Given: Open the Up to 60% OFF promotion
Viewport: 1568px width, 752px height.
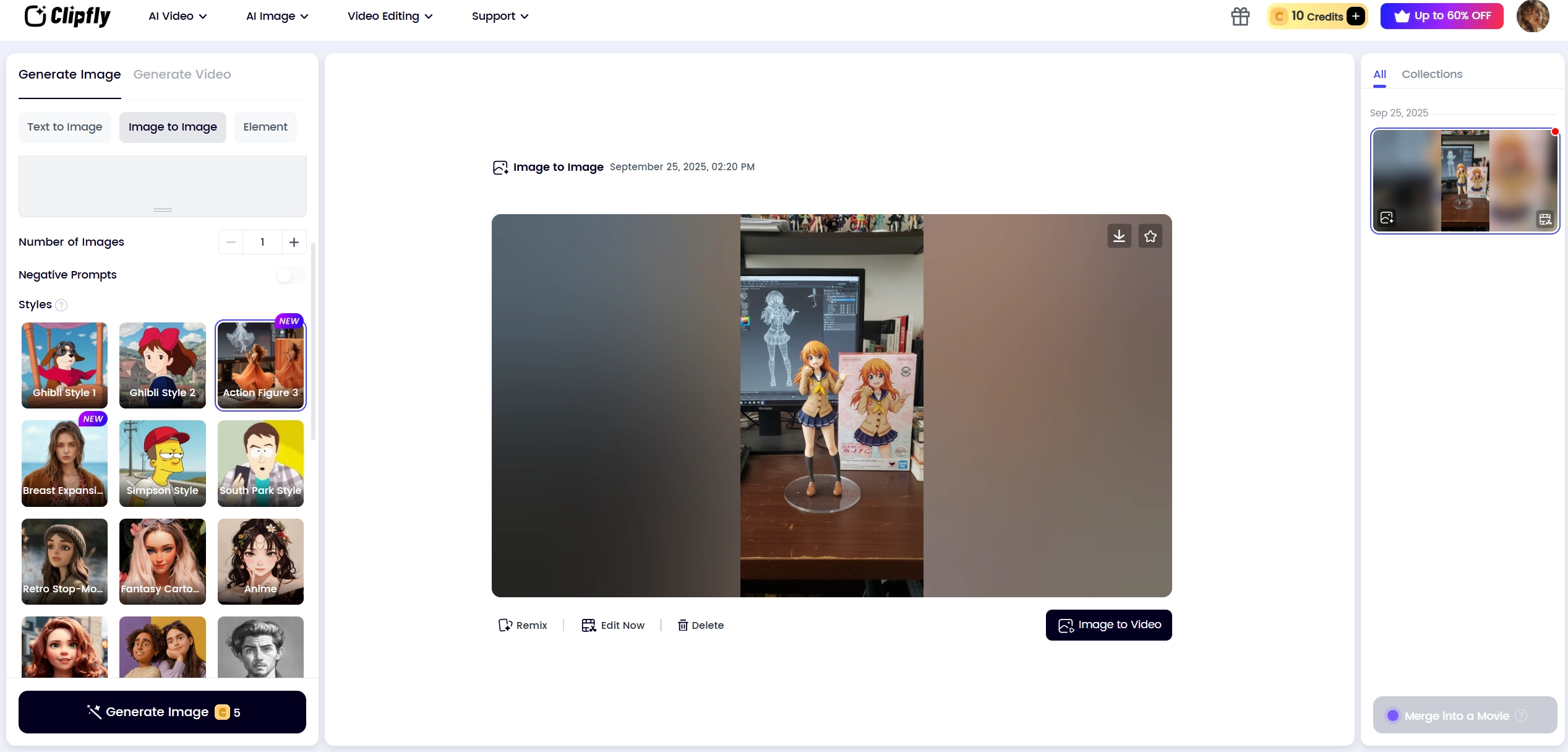Looking at the screenshot, I should click(x=1441, y=15).
